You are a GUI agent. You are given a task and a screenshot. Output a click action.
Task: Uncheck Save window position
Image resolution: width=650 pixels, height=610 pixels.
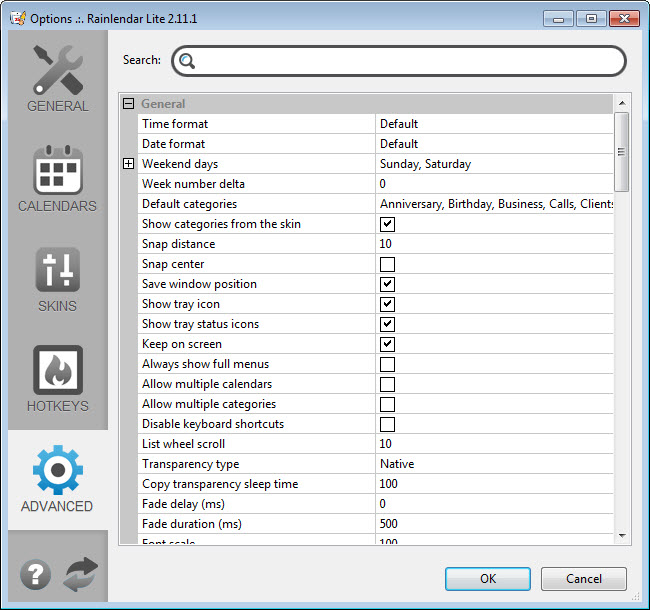click(387, 284)
